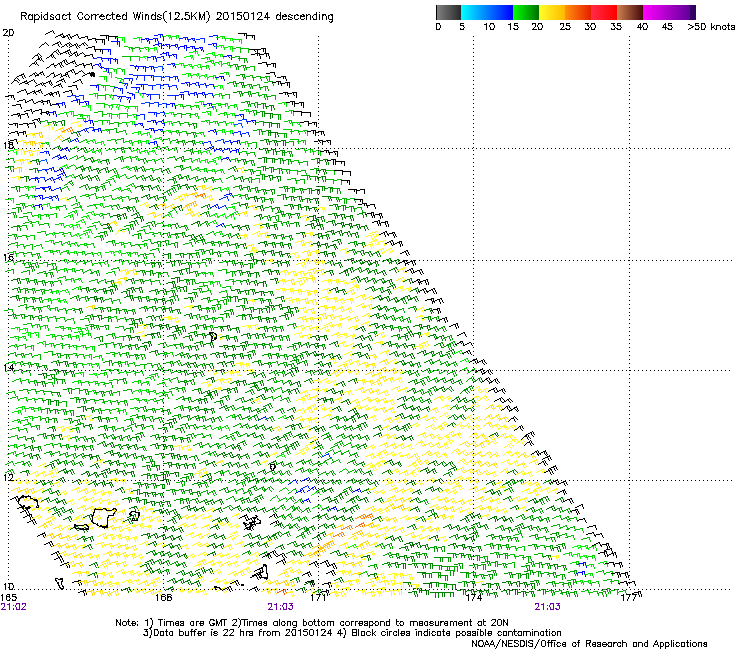The image size is (740, 650).
Task: Click the latitude label '14'
Action: (8, 367)
